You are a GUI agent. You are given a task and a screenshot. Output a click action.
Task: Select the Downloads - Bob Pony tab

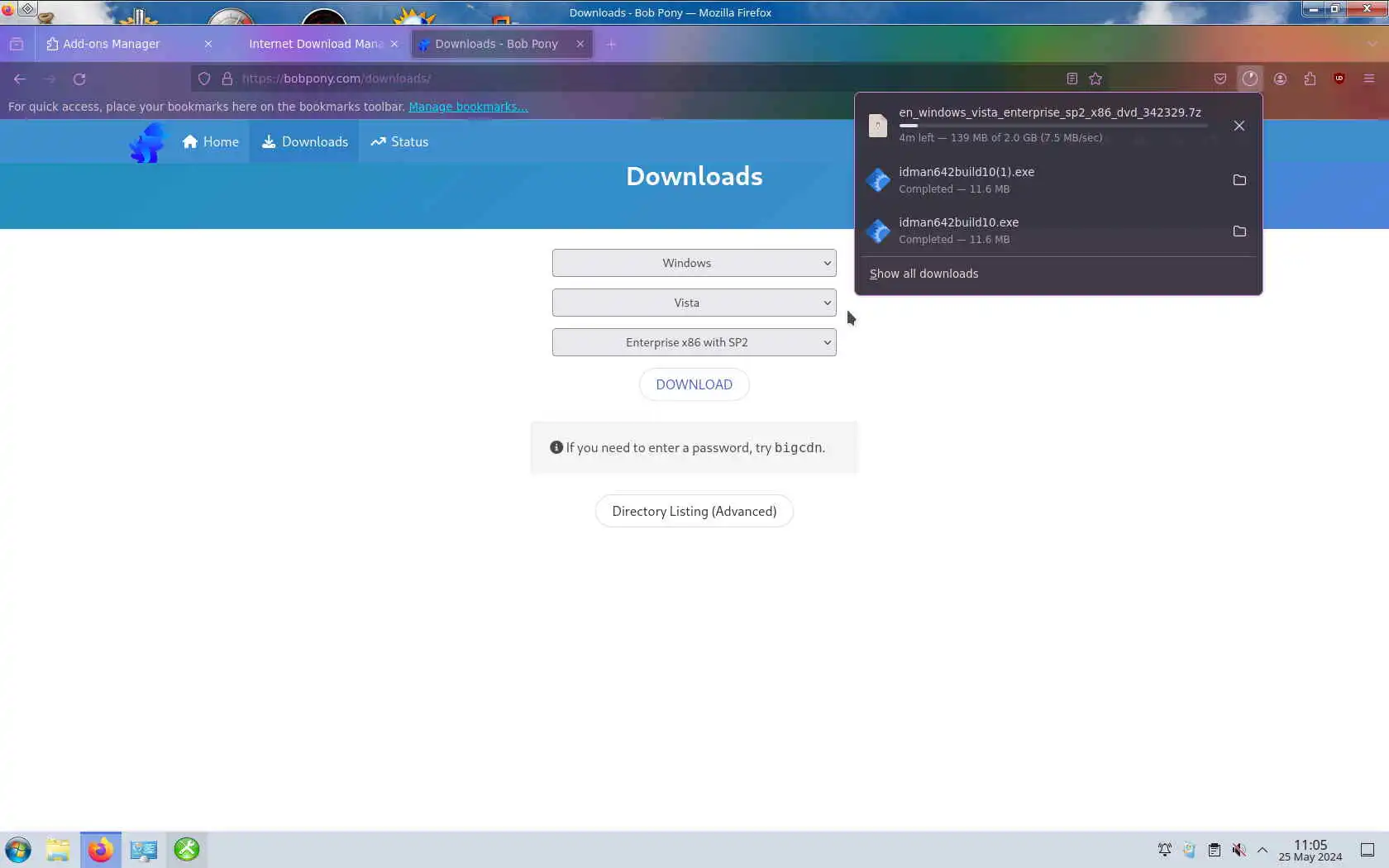pos(496,44)
